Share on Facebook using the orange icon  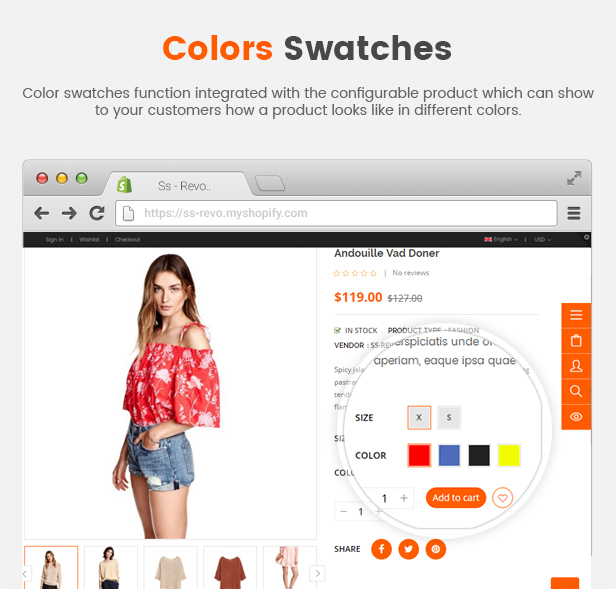coord(381,549)
